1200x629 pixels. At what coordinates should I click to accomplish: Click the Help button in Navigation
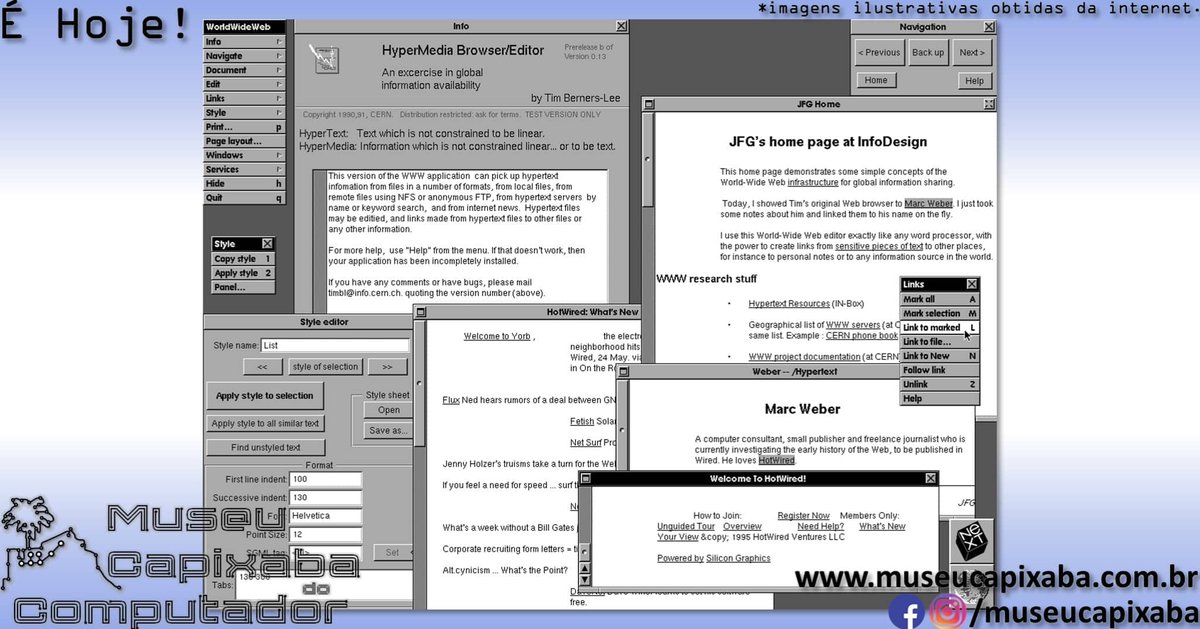(974, 81)
